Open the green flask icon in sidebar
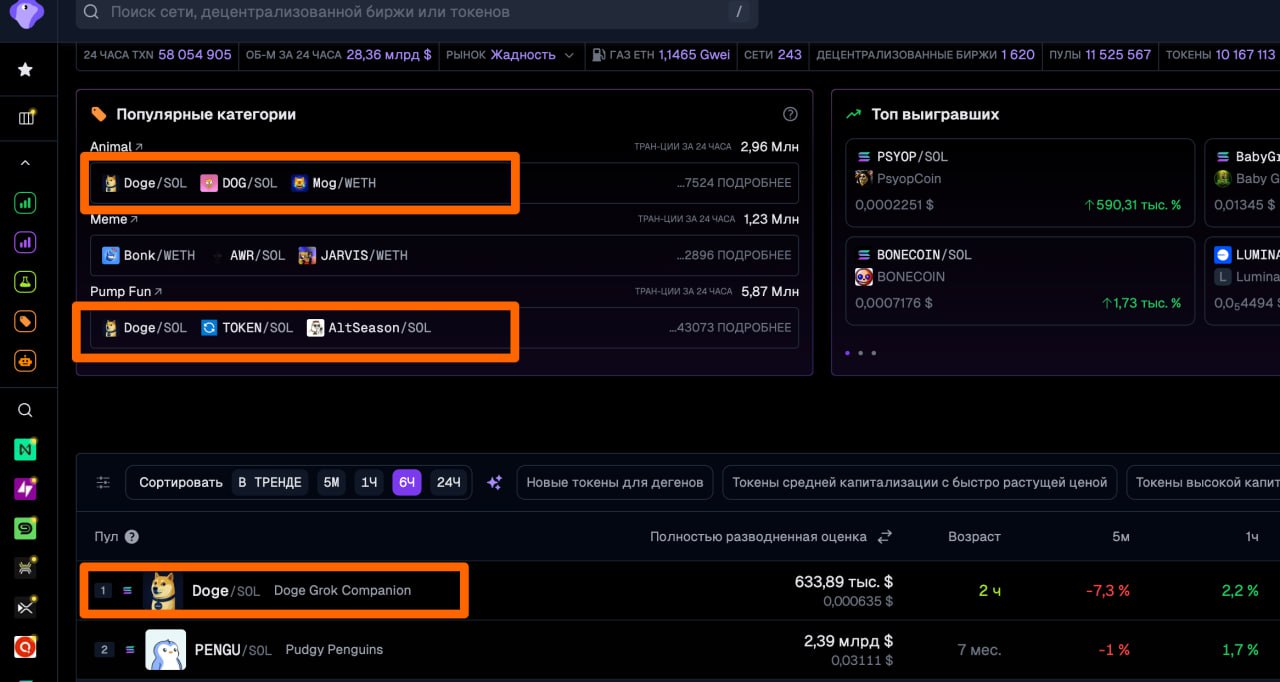This screenshot has height=682, width=1280. pos(26,280)
